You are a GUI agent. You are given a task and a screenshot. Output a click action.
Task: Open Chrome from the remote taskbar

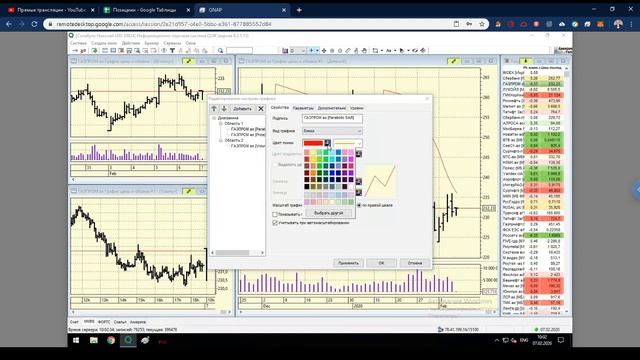(x=111, y=340)
